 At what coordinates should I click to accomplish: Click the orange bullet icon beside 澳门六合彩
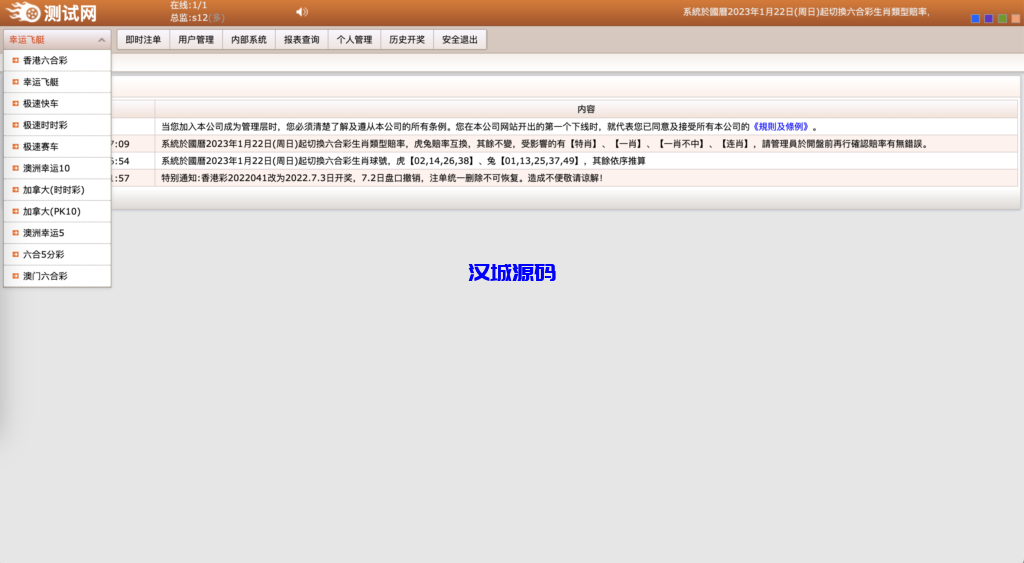click(15, 276)
